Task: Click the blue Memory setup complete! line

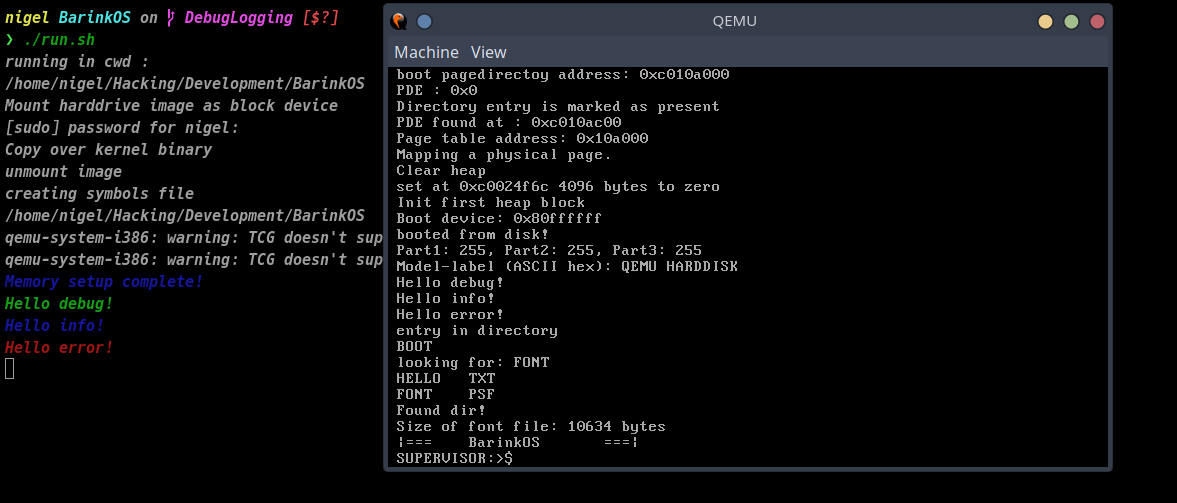Action: [104, 281]
